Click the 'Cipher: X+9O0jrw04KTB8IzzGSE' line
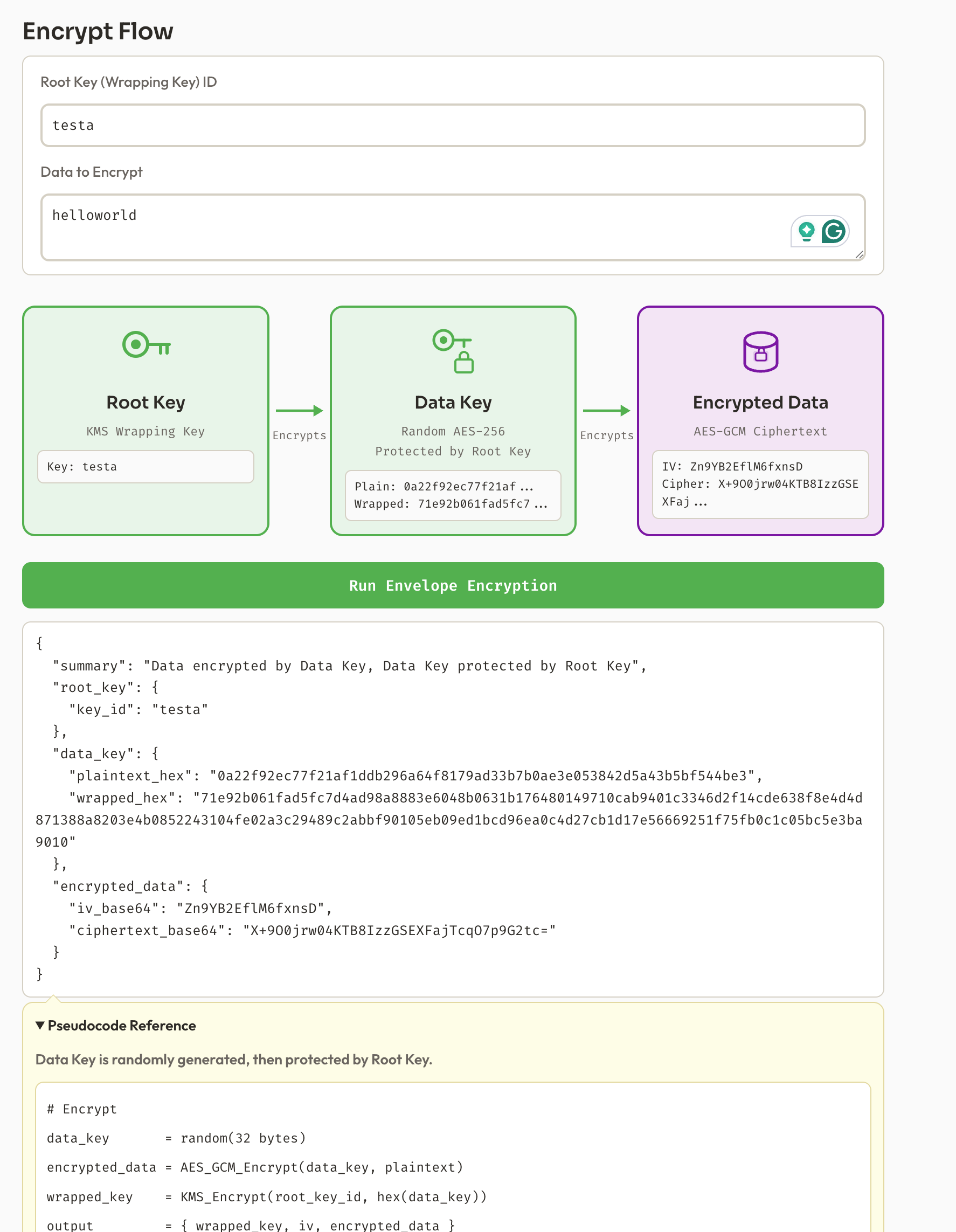The height and width of the screenshot is (1232, 956). pyautogui.click(x=760, y=484)
